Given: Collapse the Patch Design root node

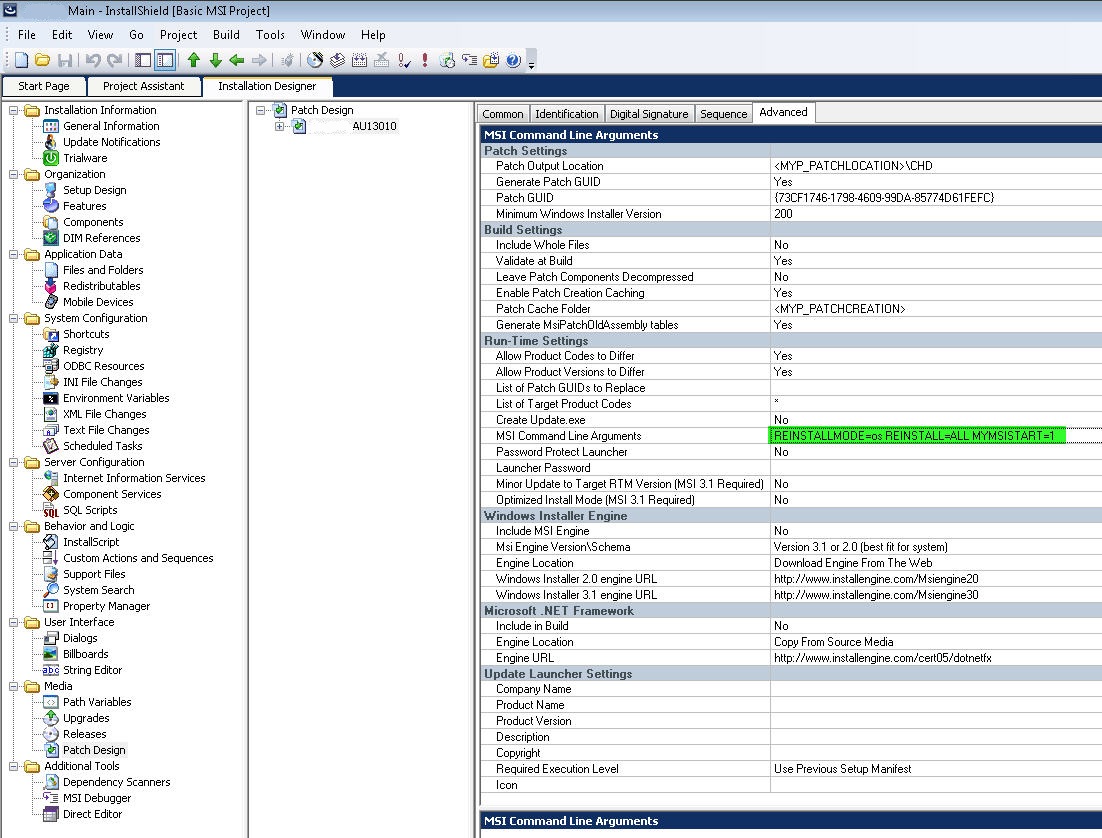Looking at the screenshot, I should click(262, 110).
